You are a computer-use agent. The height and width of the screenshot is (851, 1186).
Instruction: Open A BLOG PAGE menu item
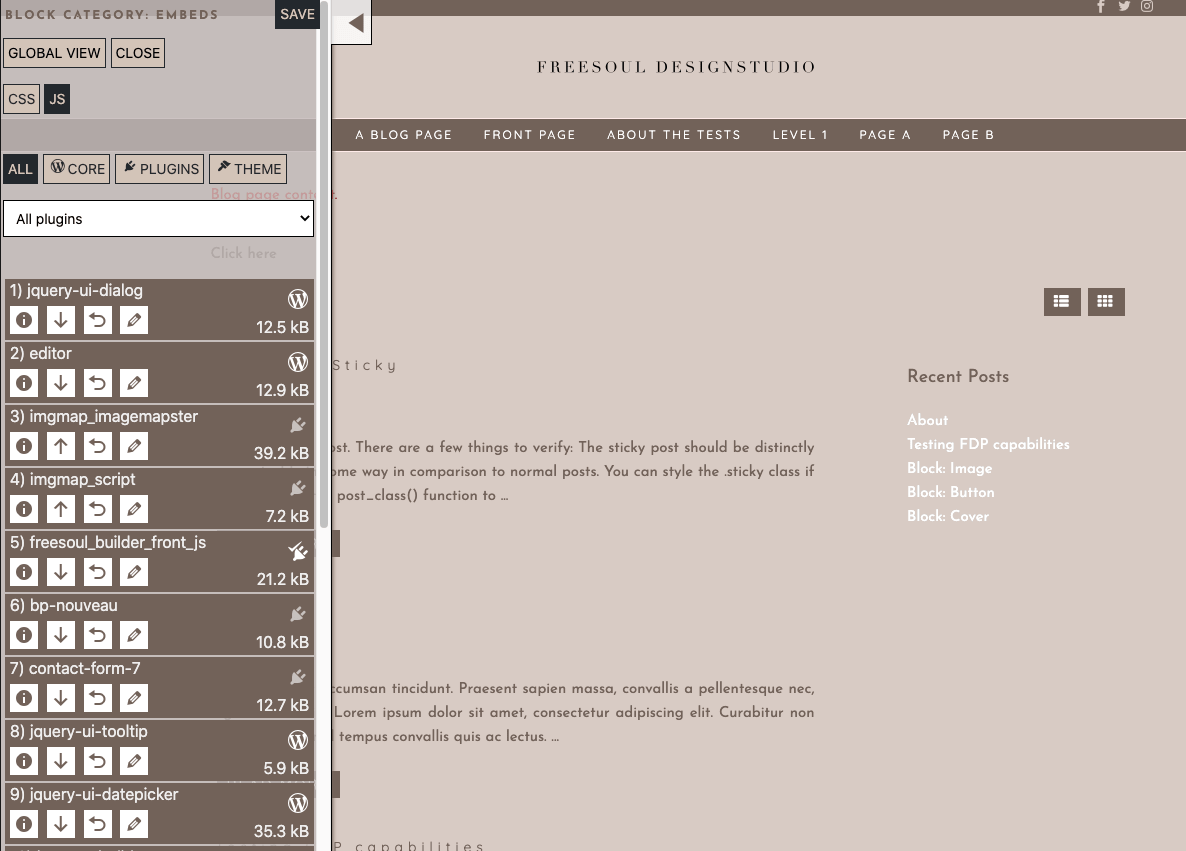404,135
